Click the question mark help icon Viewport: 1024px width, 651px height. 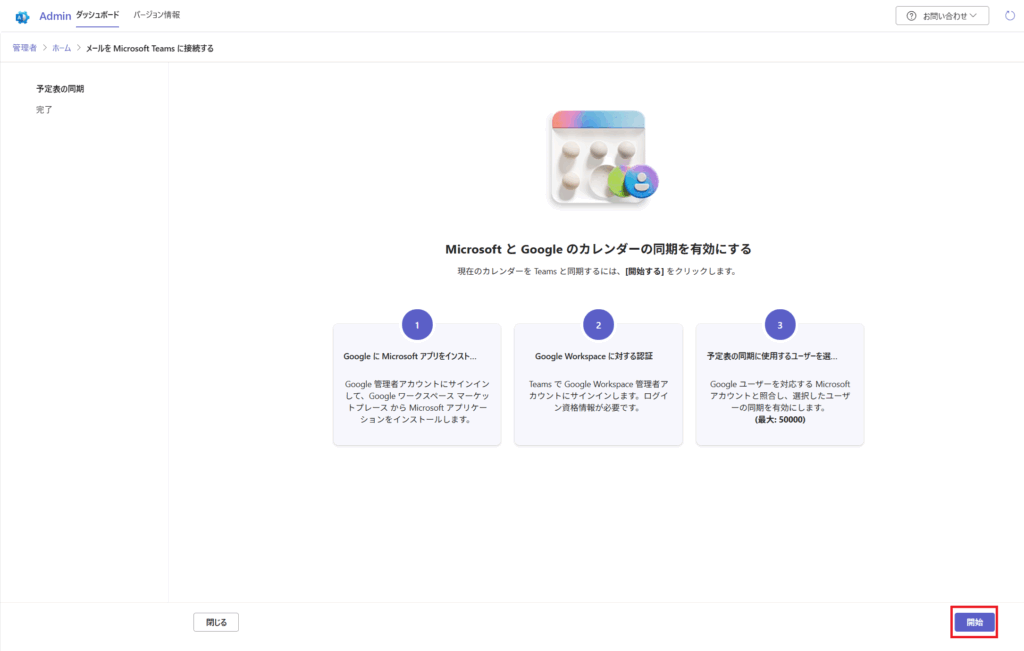point(911,16)
